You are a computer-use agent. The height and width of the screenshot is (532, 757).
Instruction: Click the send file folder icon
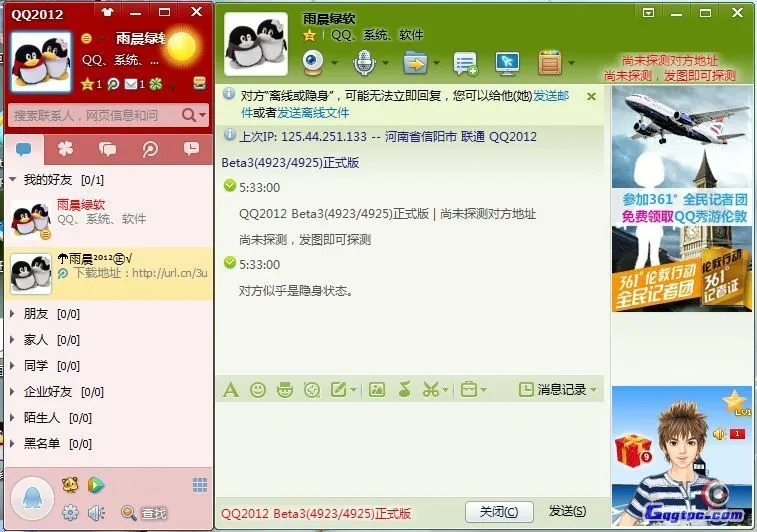[x=415, y=63]
